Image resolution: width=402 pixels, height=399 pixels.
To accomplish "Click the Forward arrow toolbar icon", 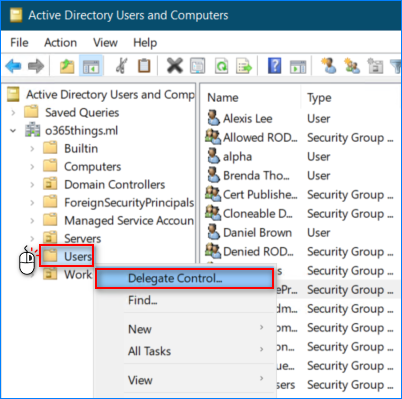I will click(36, 66).
